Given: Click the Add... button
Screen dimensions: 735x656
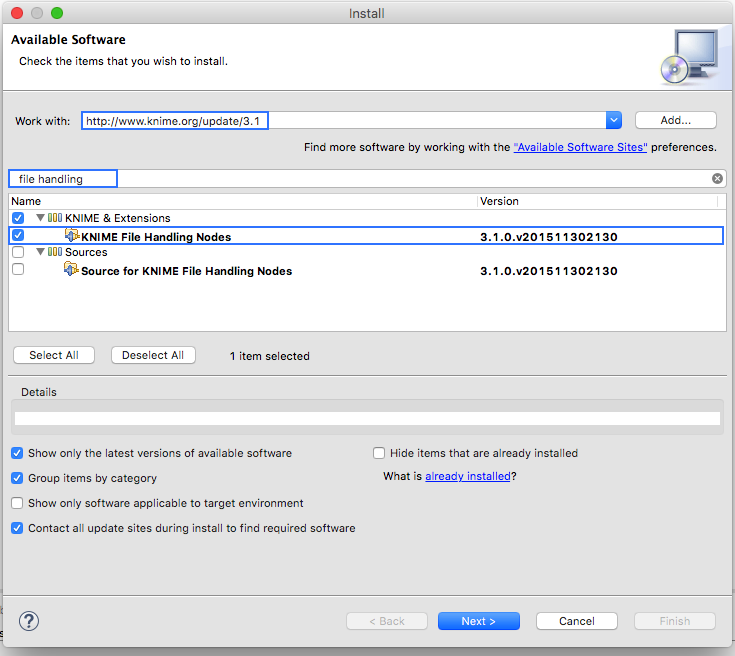Looking at the screenshot, I should 675,120.
